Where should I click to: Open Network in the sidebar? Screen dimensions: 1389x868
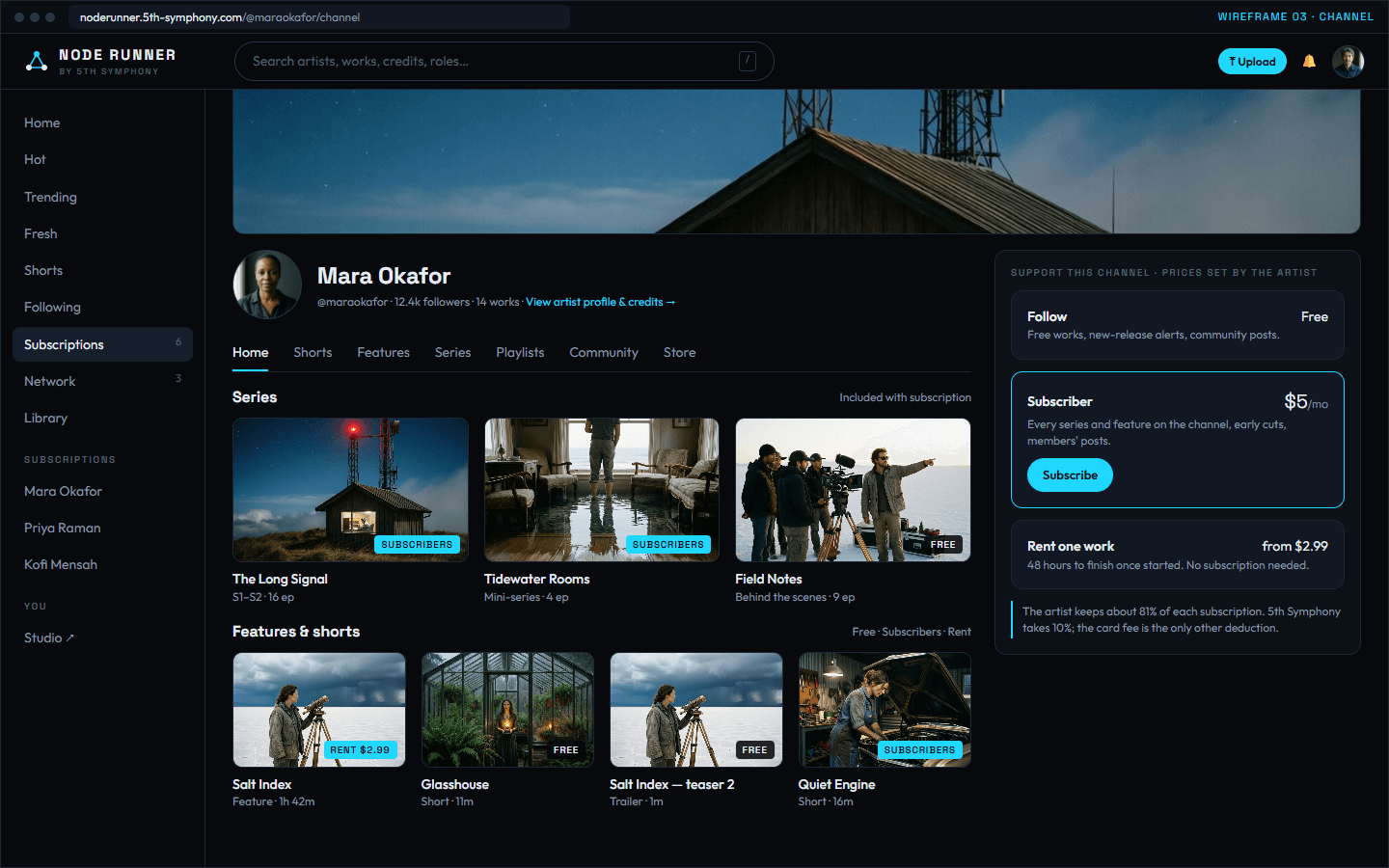102,381
